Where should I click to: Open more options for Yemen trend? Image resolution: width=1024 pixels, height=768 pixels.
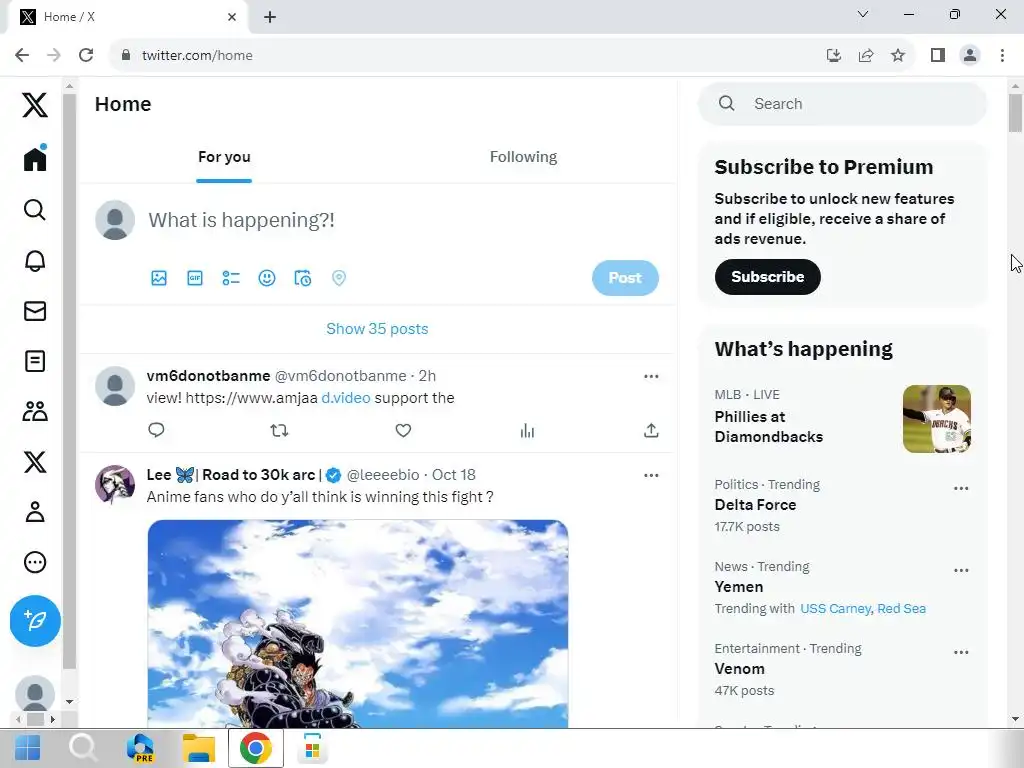(x=961, y=570)
